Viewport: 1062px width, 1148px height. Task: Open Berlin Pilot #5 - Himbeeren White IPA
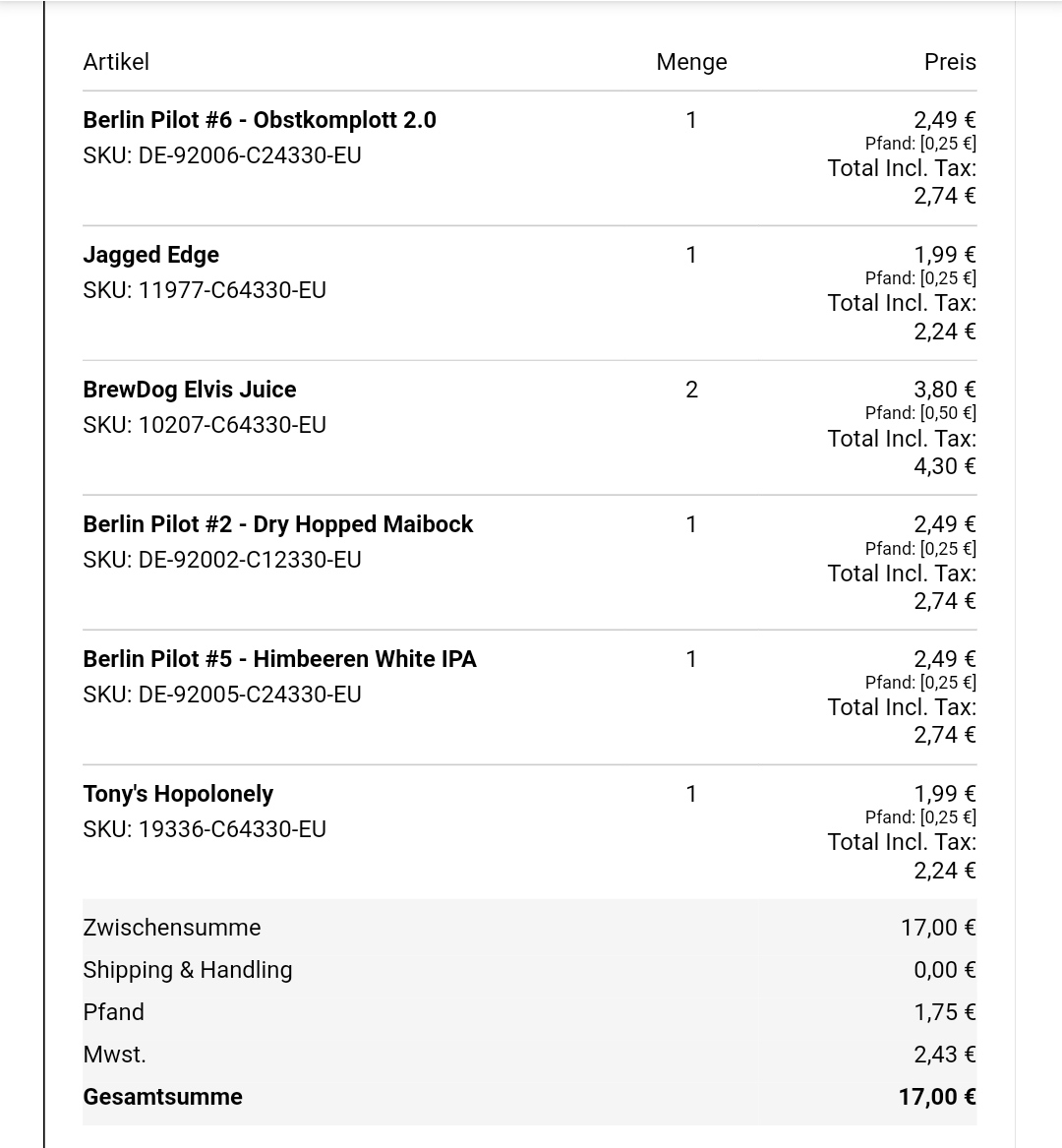click(x=279, y=659)
